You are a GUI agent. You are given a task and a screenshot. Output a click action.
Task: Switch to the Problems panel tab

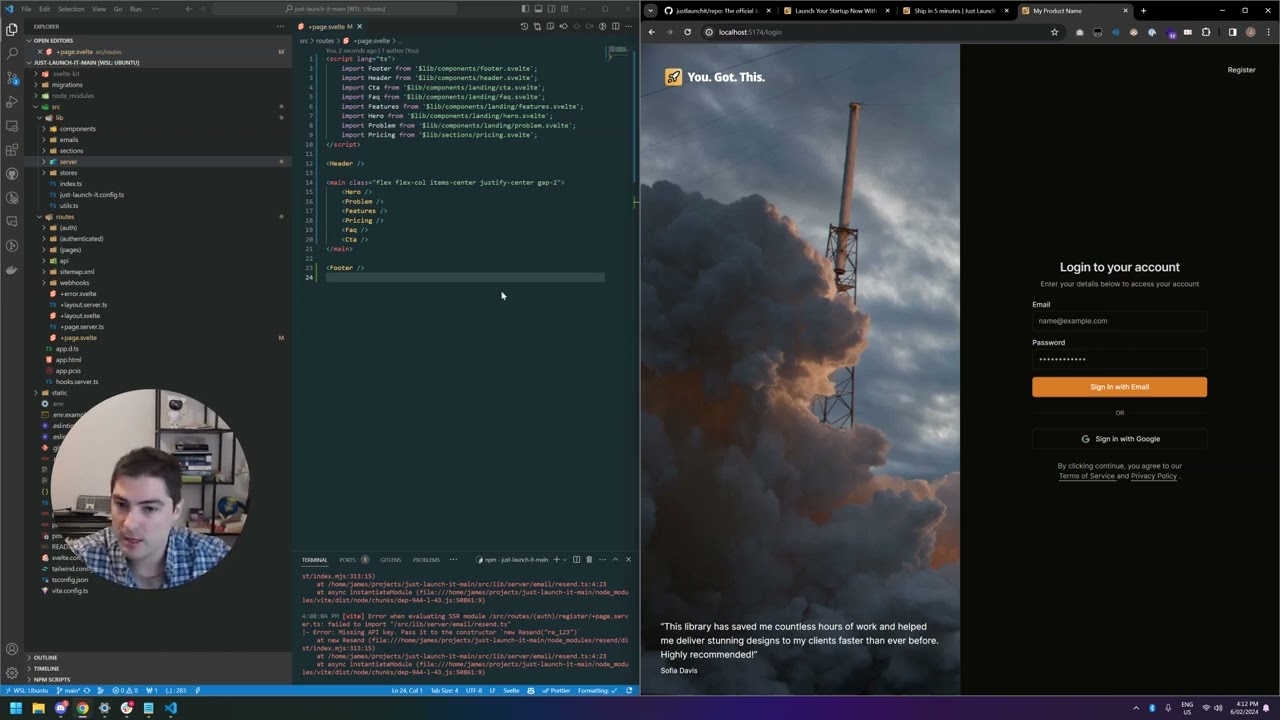click(426, 559)
